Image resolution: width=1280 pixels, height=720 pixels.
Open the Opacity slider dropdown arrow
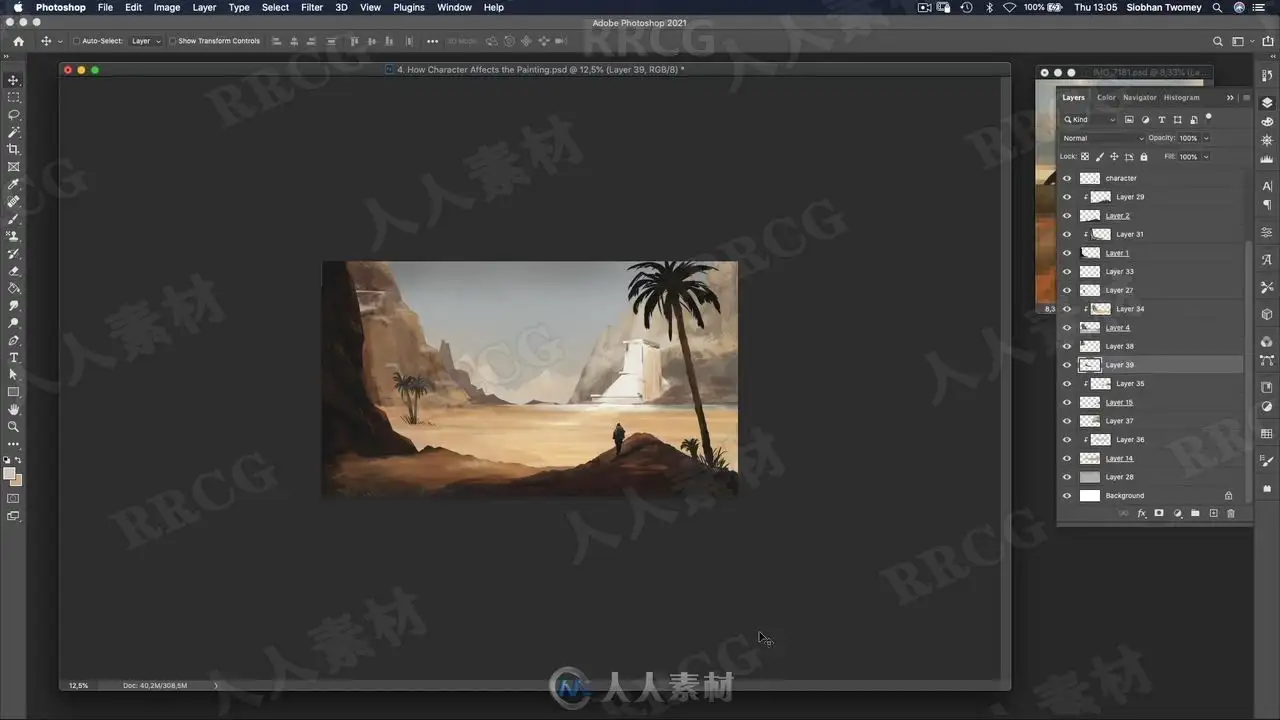point(1206,138)
